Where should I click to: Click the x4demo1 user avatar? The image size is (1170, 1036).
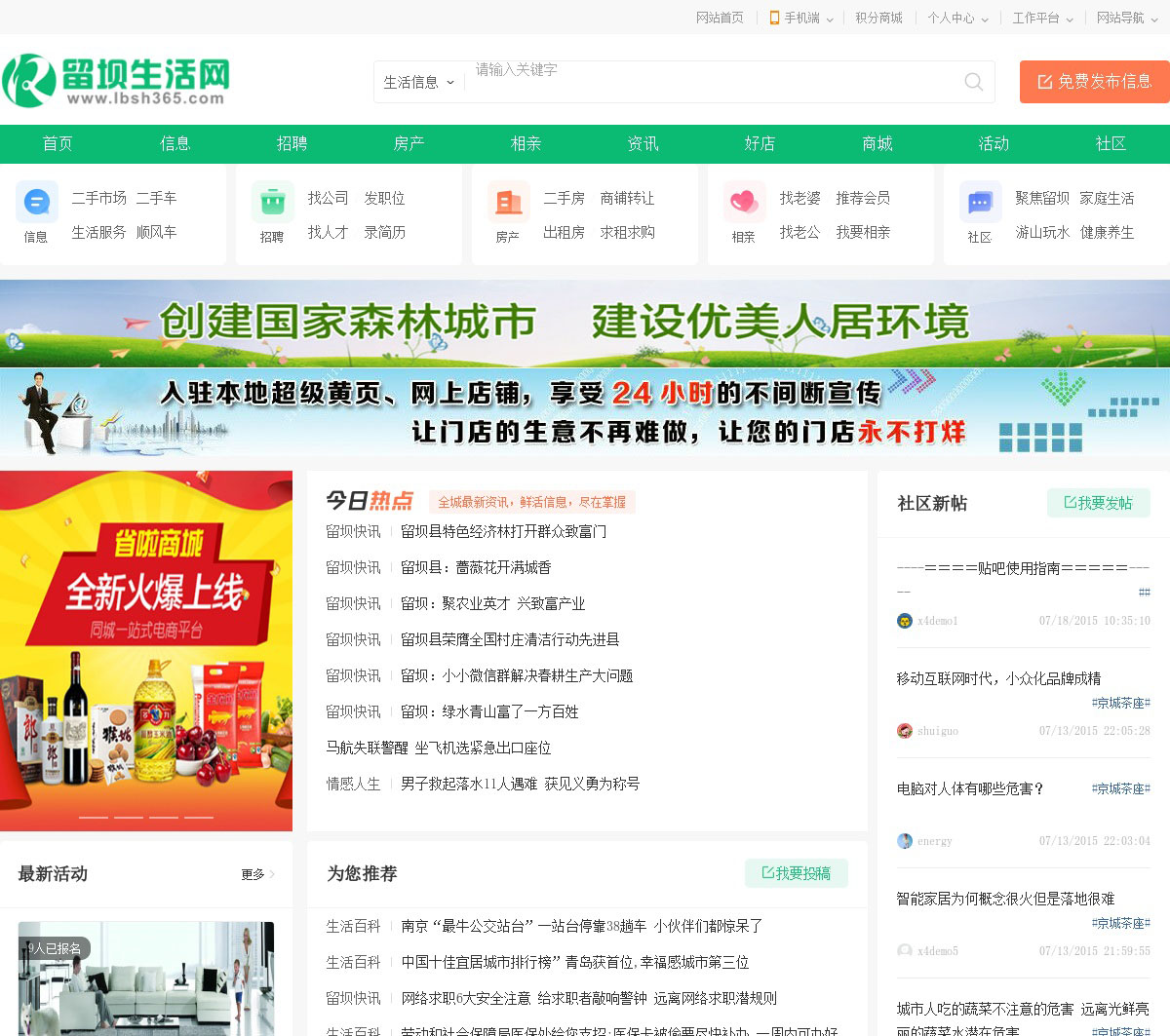pos(905,621)
